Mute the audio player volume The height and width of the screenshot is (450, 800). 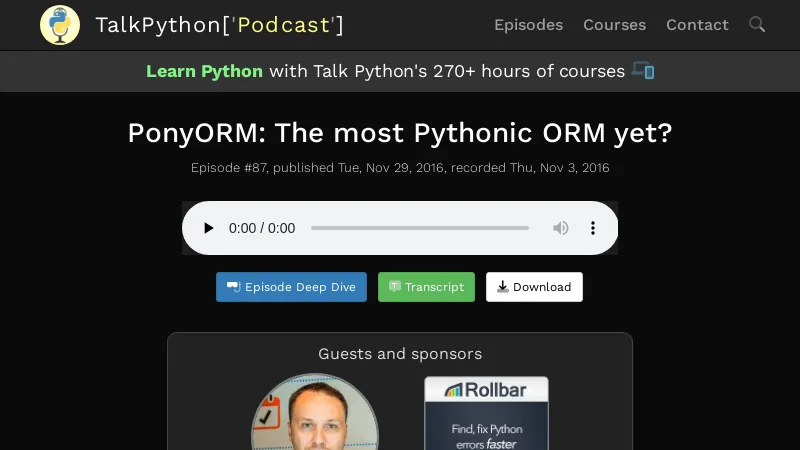pyautogui.click(x=561, y=228)
